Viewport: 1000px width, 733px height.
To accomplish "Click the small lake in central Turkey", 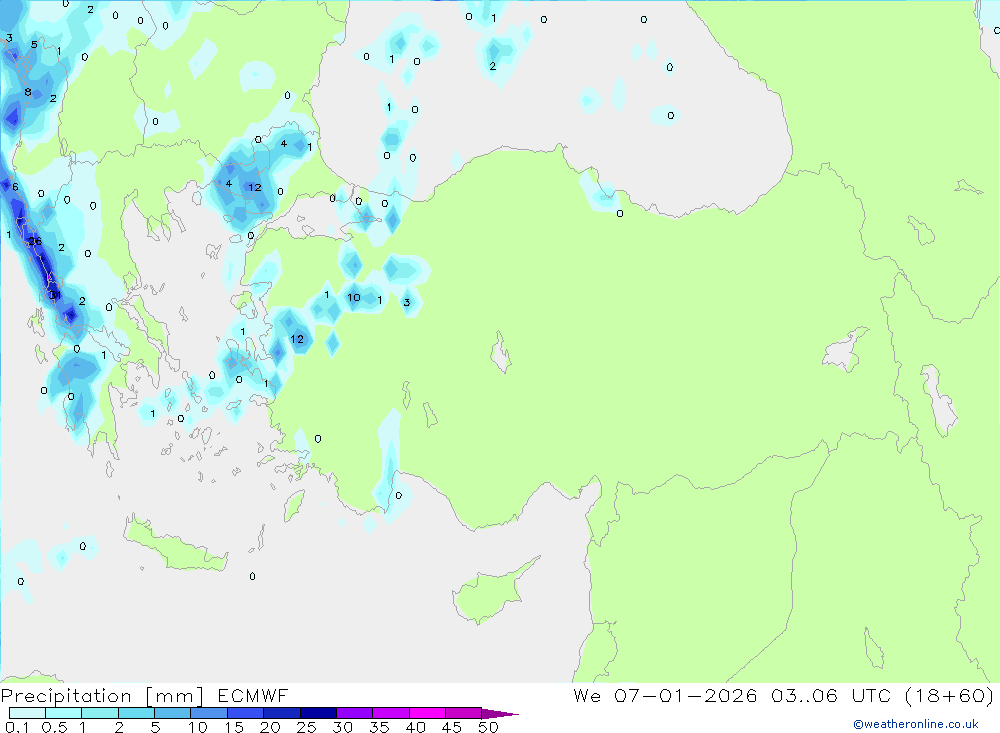I will [x=500, y=353].
